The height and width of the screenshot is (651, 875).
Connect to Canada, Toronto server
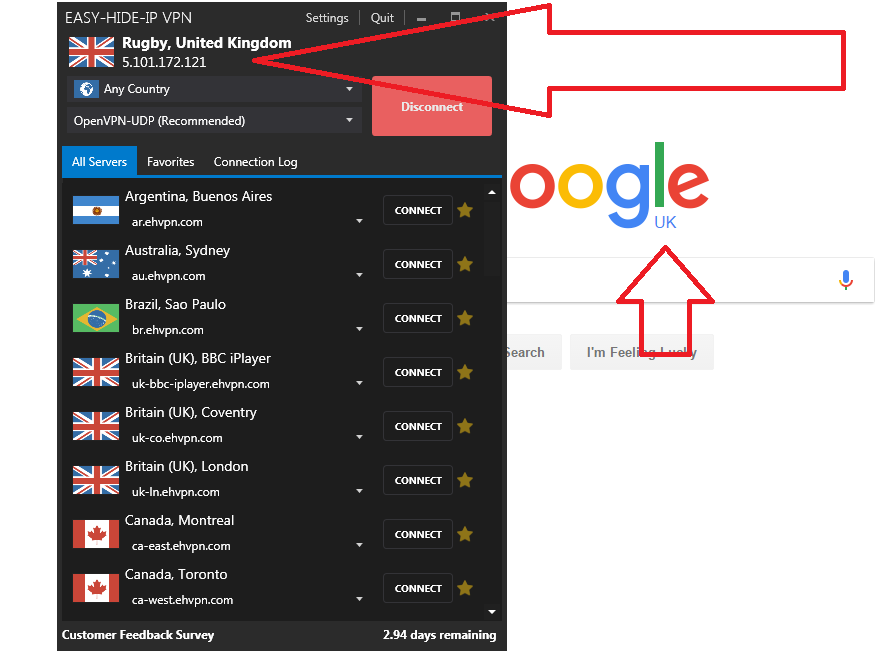click(x=418, y=588)
